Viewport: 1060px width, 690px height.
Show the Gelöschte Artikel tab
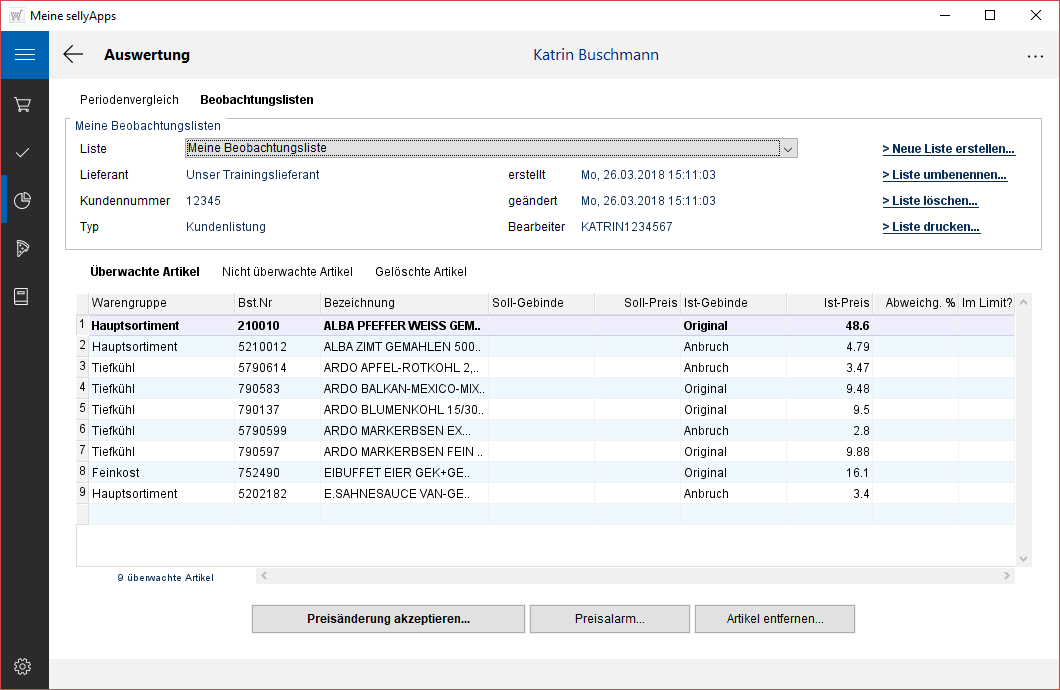[x=420, y=272]
